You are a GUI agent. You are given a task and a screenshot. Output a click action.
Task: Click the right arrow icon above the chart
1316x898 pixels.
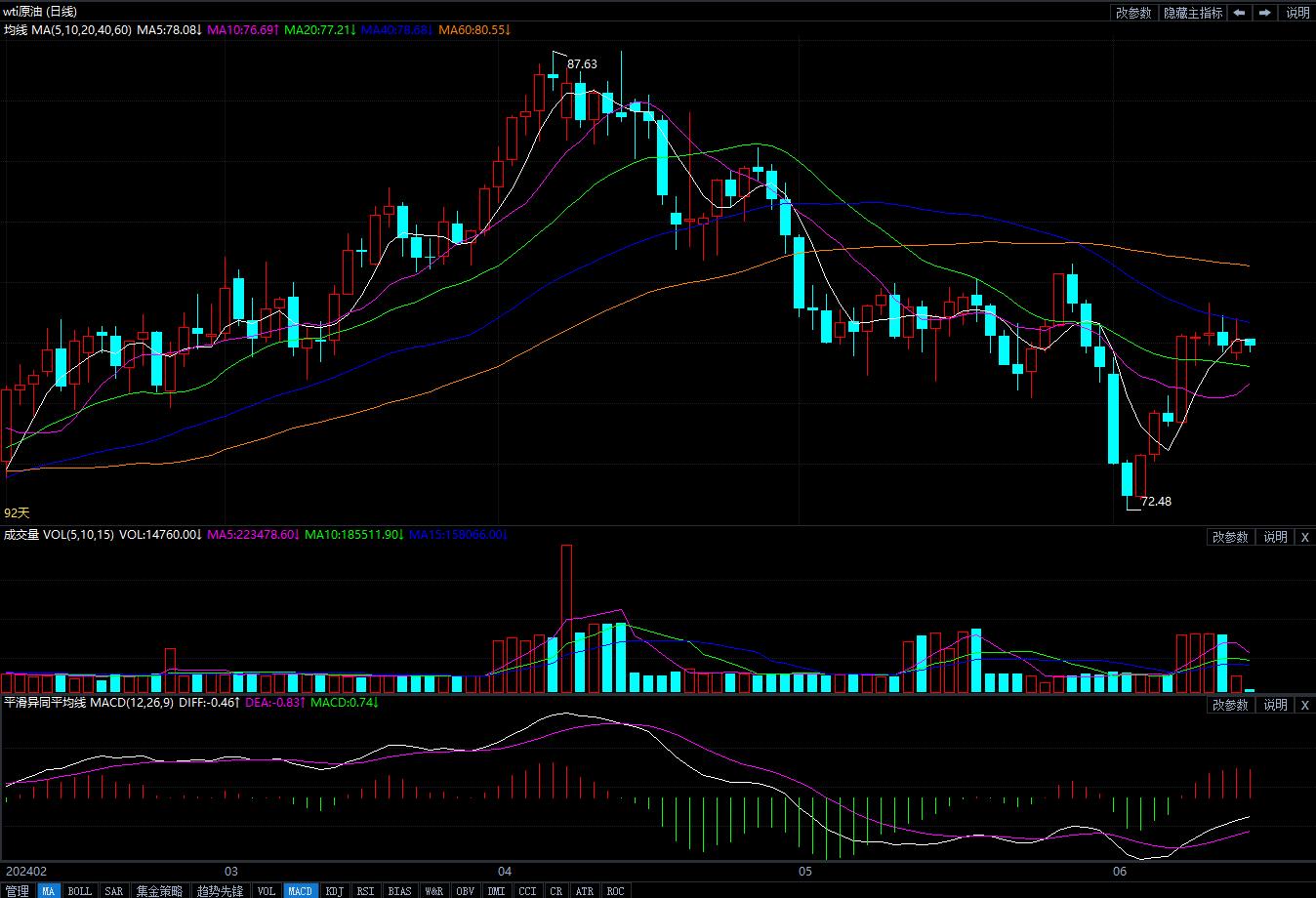click(1265, 13)
